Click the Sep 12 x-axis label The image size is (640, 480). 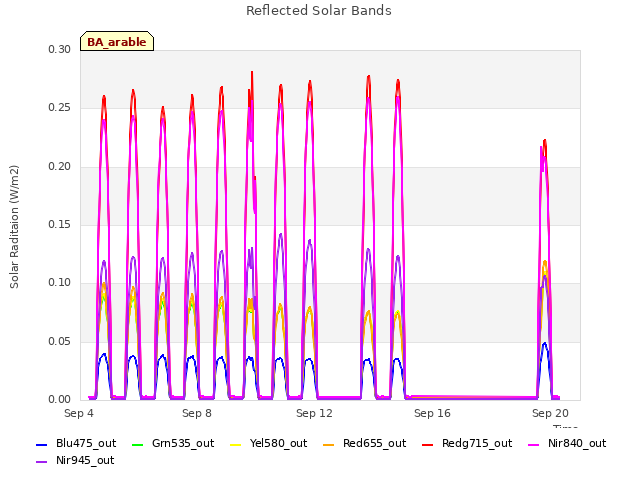click(314, 413)
